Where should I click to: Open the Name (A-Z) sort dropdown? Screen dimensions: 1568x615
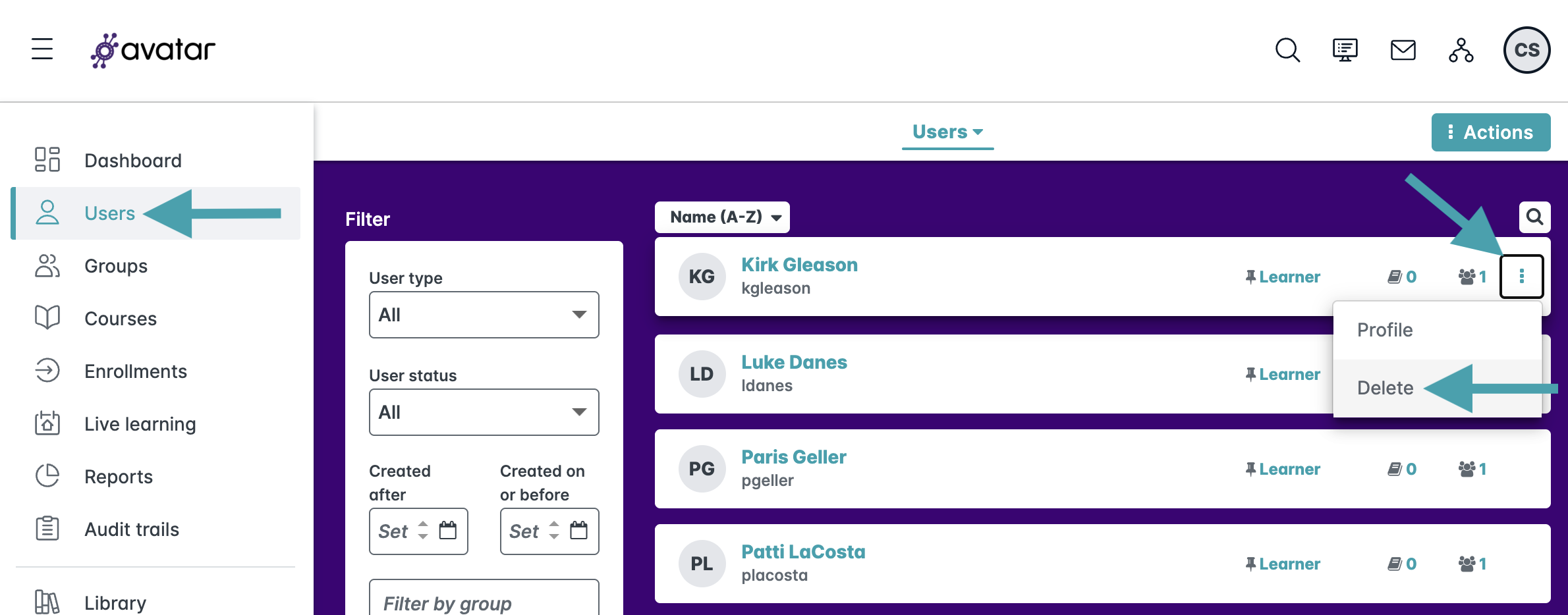tap(722, 217)
